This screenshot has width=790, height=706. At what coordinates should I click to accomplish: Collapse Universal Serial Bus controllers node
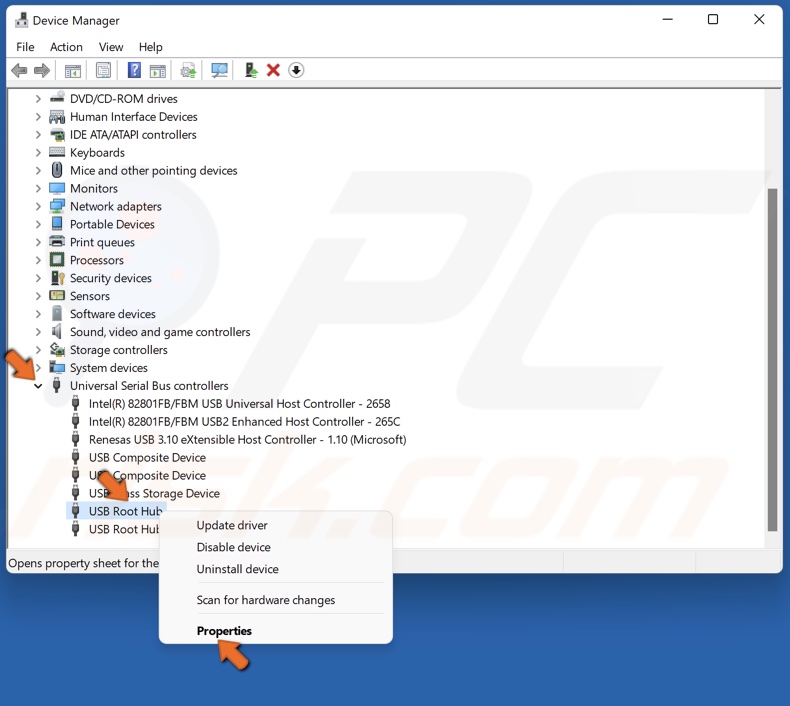coord(38,386)
